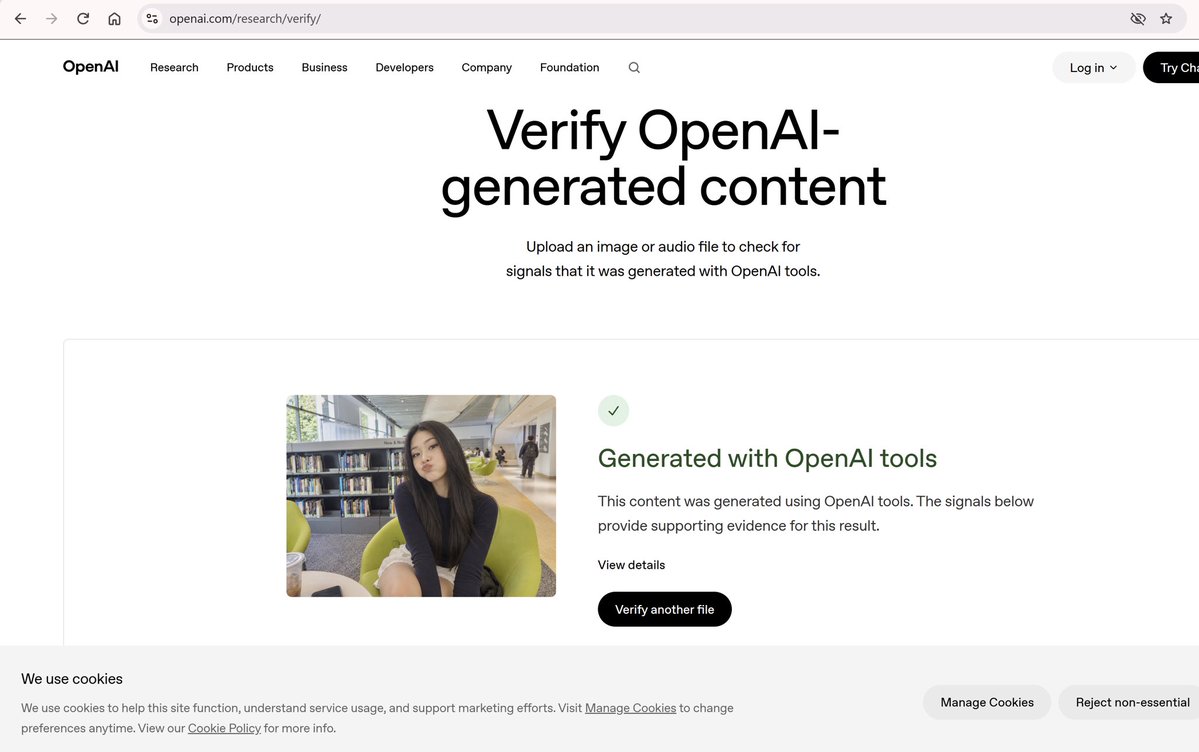Go back using the browser back arrow
Image resolution: width=1199 pixels, height=752 pixels.
pyautogui.click(x=21, y=18)
